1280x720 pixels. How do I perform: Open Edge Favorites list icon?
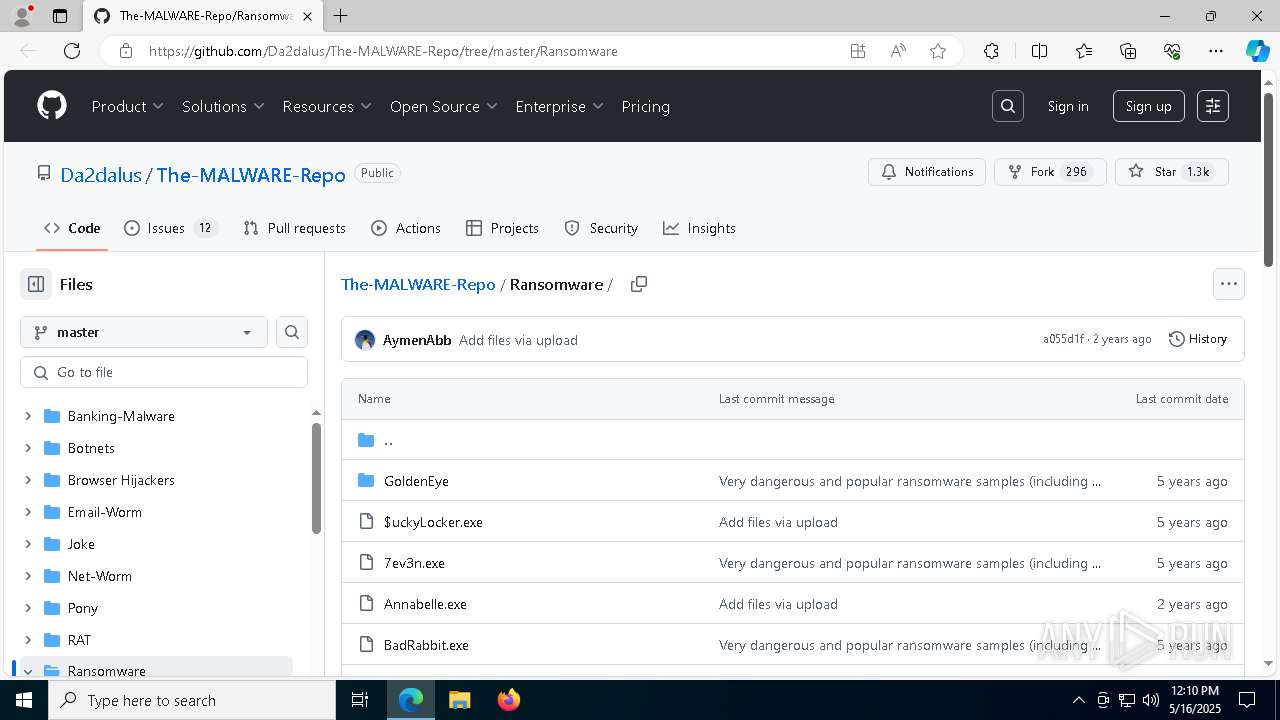click(x=1084, y=51)
